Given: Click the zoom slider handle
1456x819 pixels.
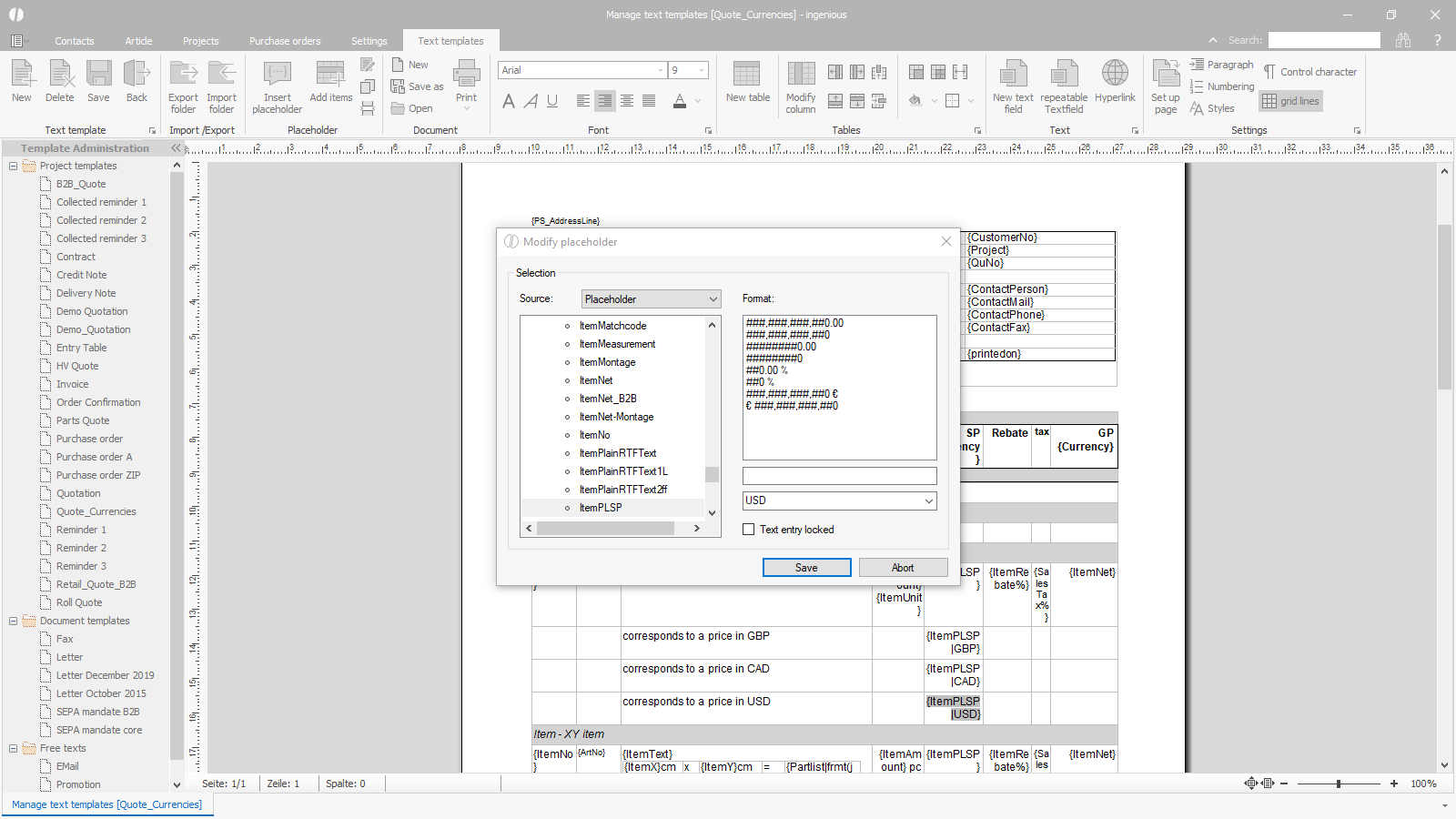Looking at the screenshot, I should tap(1339, 784).
